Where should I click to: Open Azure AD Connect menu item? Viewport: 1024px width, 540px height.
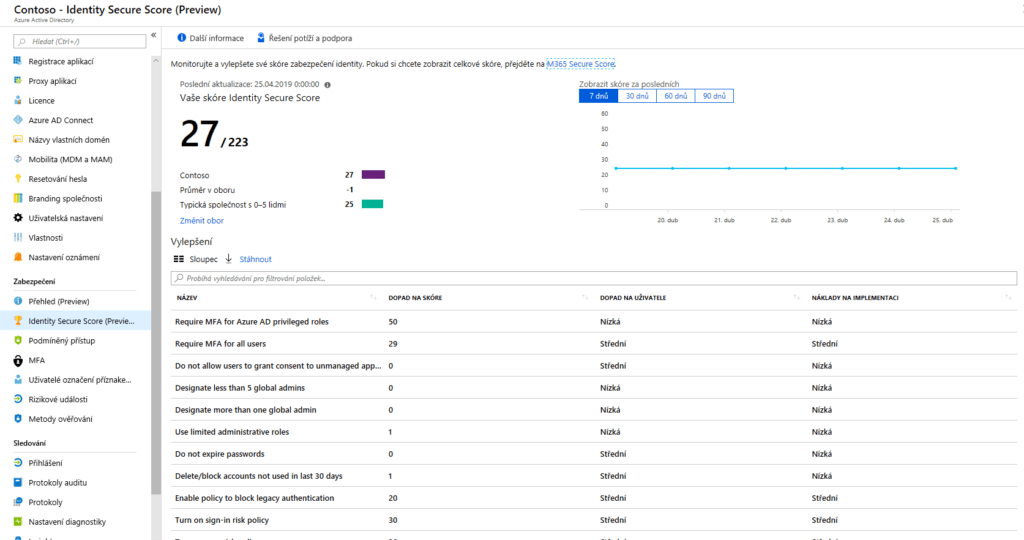pyautogui.click(x=60, y=120)
